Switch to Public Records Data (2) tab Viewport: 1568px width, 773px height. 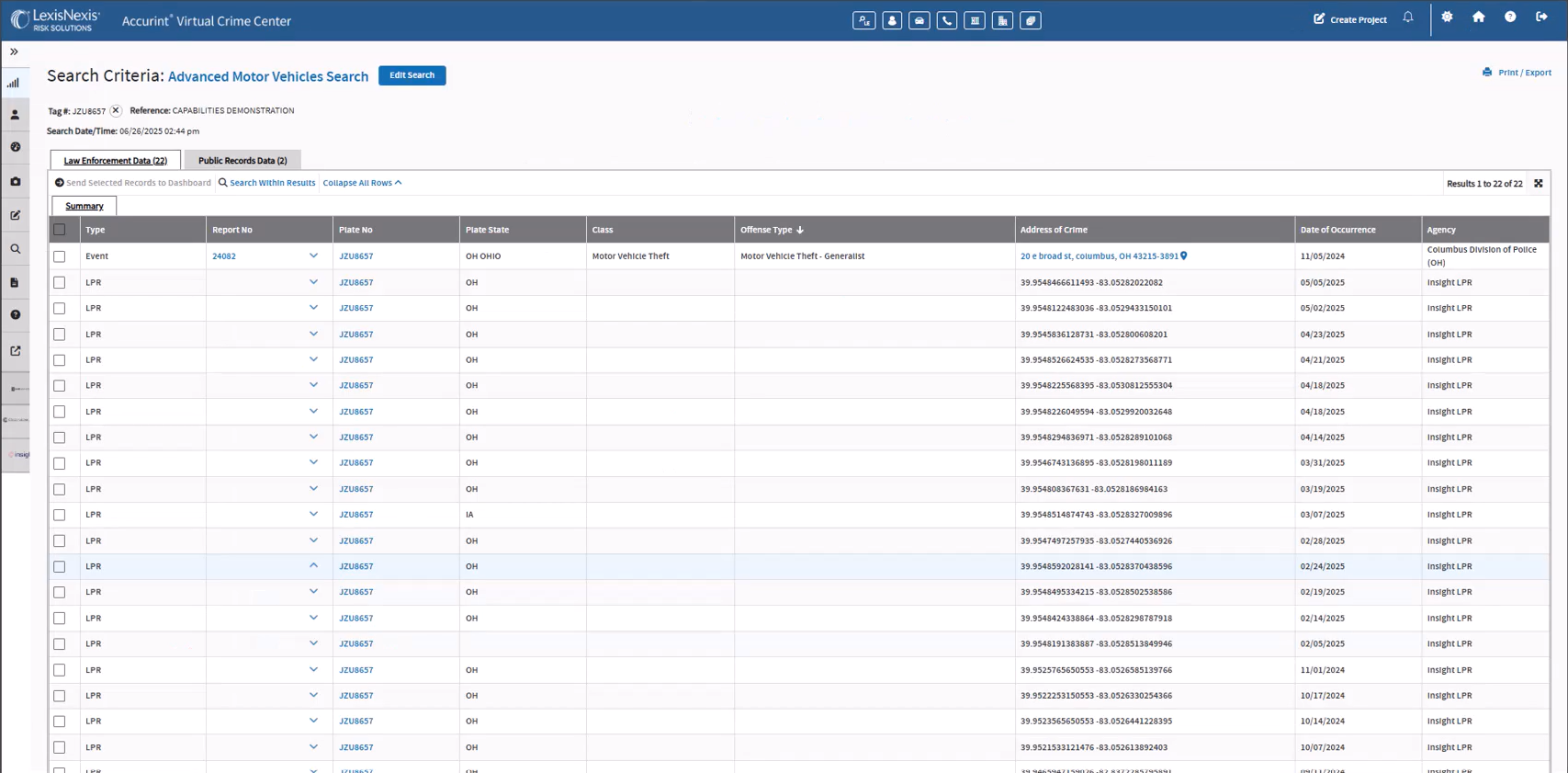click(243, 160)
